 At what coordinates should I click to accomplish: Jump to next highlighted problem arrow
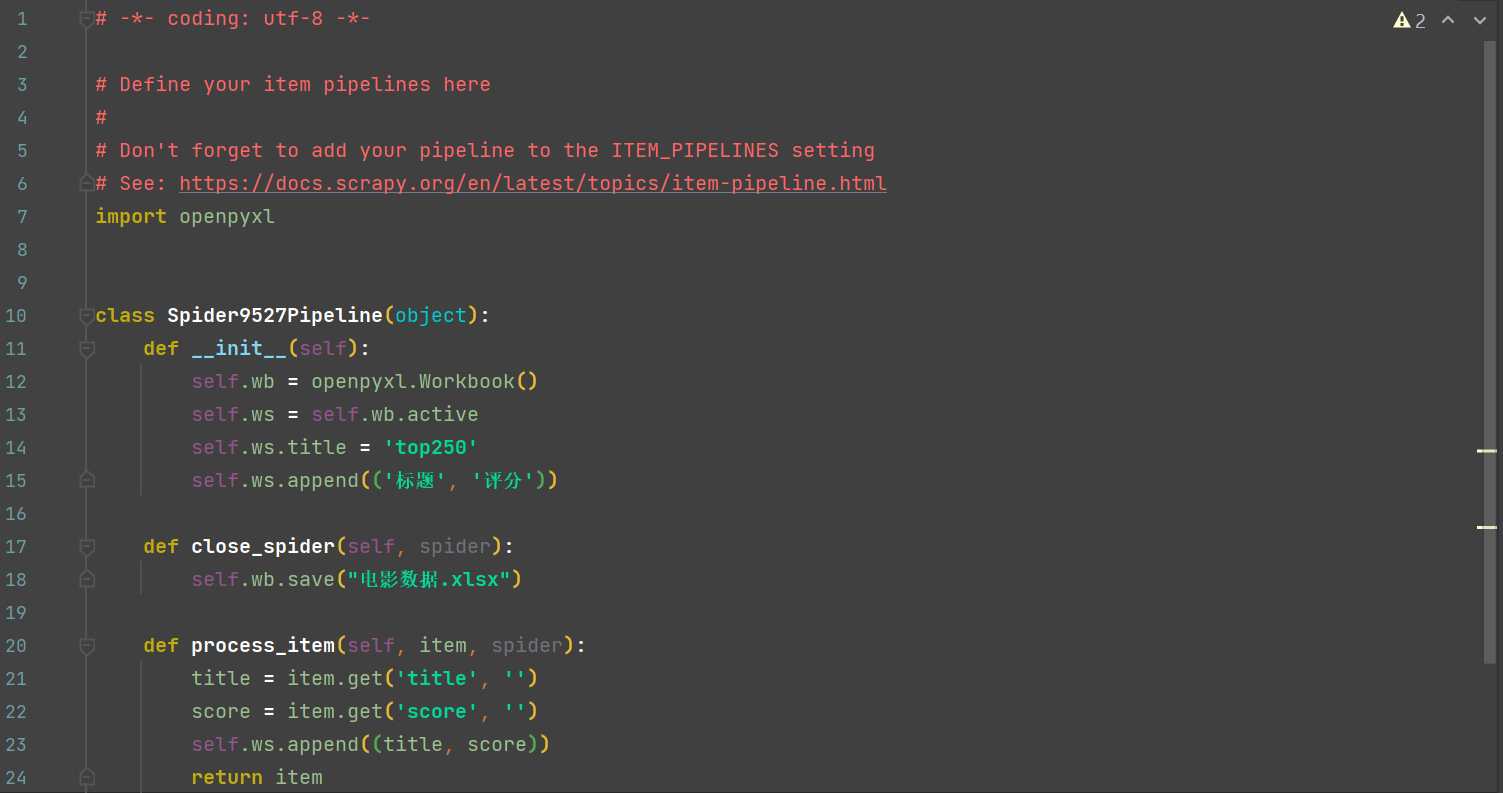(x=1480, y=20)
